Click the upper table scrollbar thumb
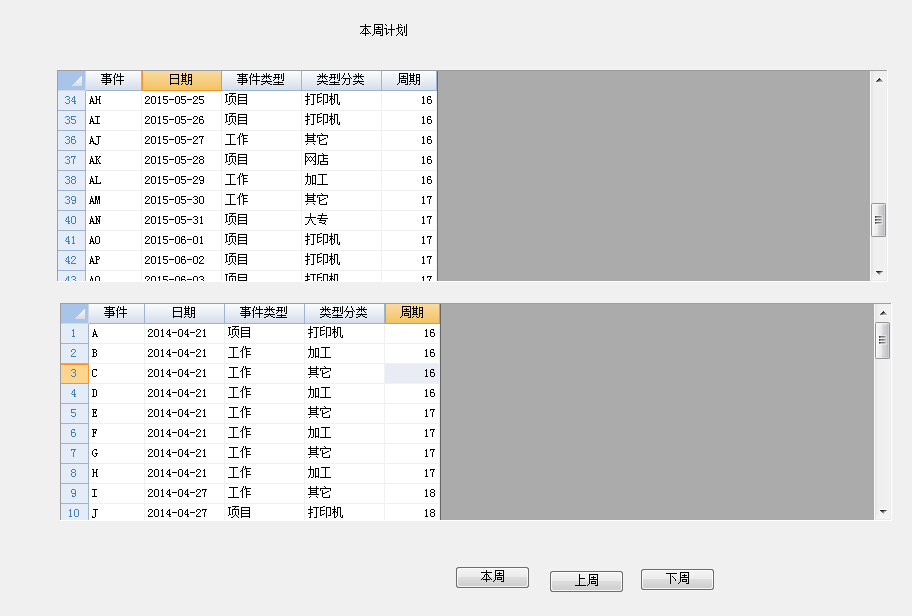The height and width of the screenshot is (616, 912). (878, 220)
